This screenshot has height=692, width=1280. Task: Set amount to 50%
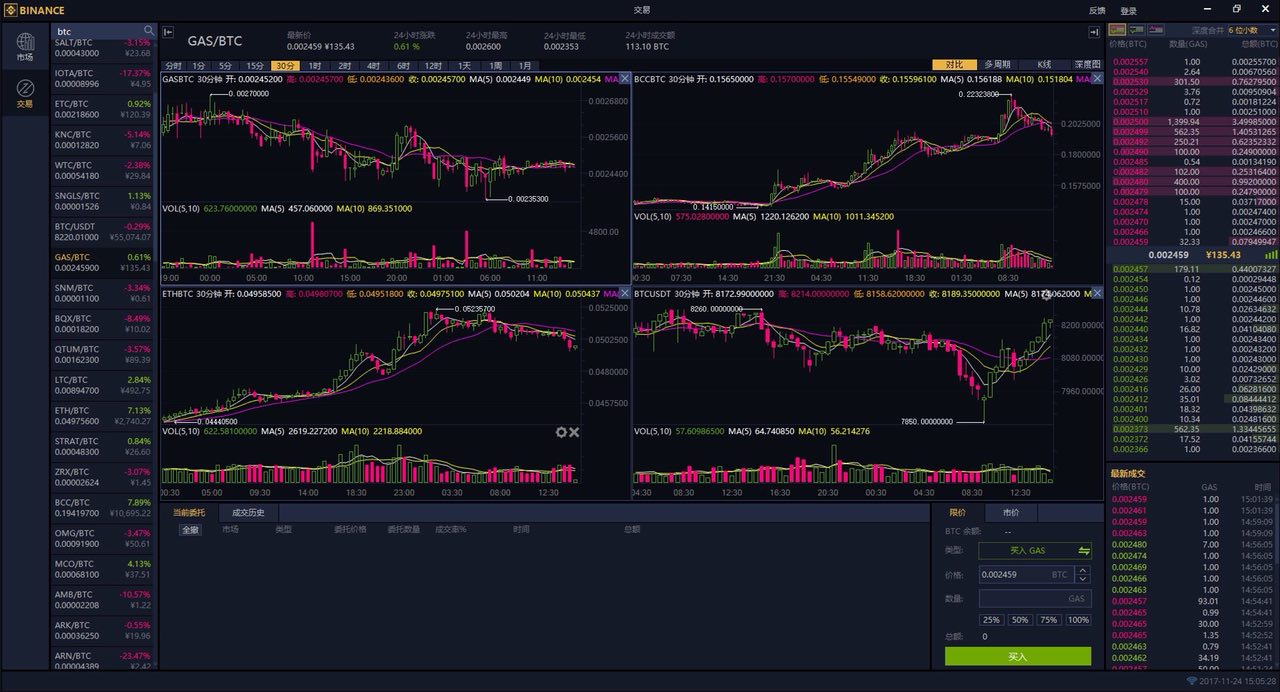1020,620
